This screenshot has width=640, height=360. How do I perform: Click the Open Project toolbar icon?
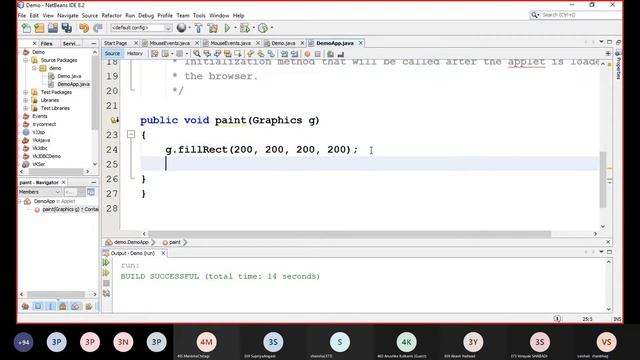point(53,28)
